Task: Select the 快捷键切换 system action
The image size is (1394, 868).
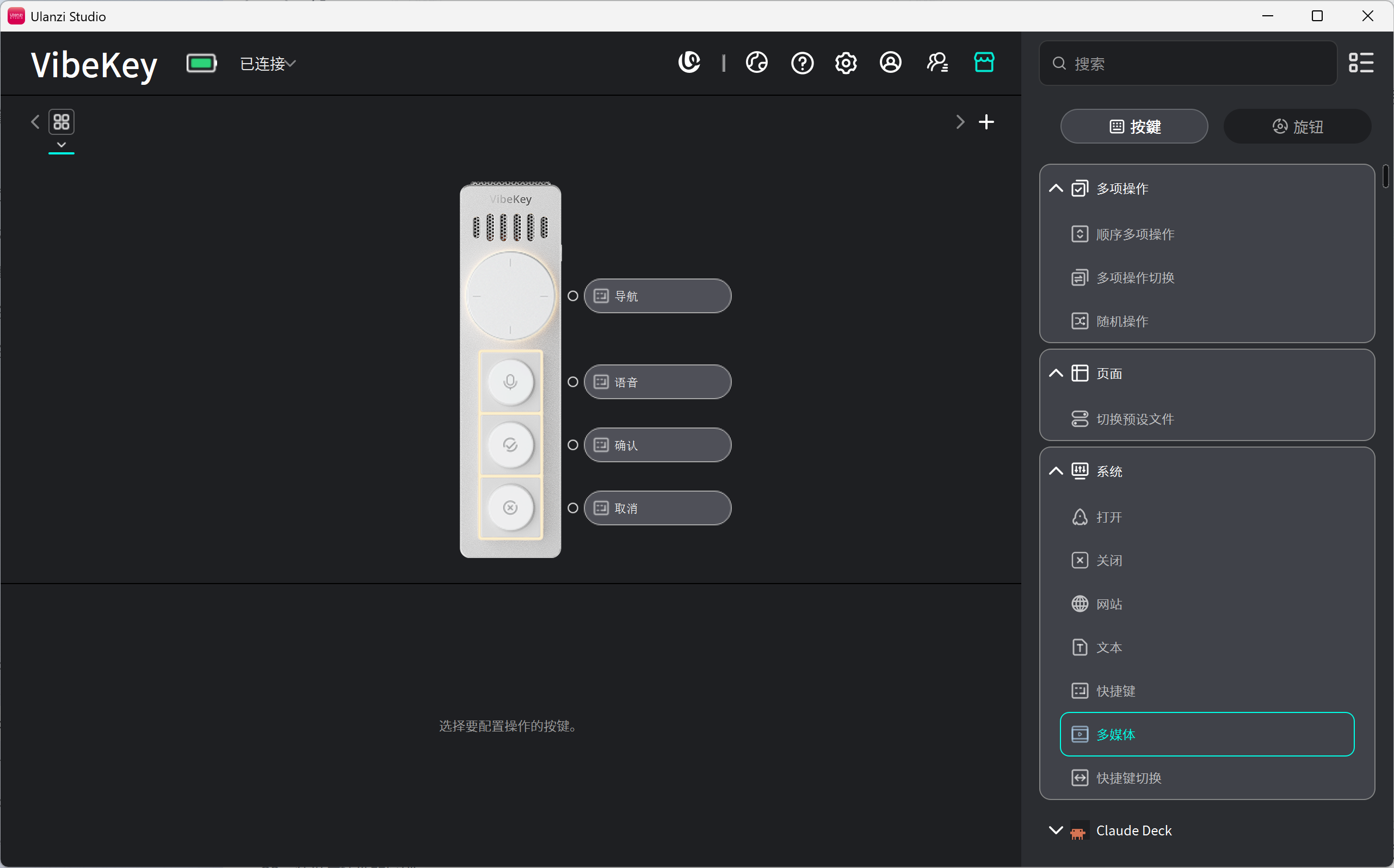Action: [x=1207, y=778]
